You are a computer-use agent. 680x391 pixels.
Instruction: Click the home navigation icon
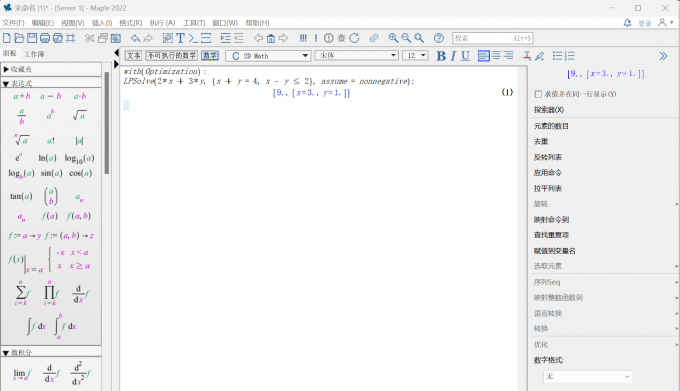271,38
